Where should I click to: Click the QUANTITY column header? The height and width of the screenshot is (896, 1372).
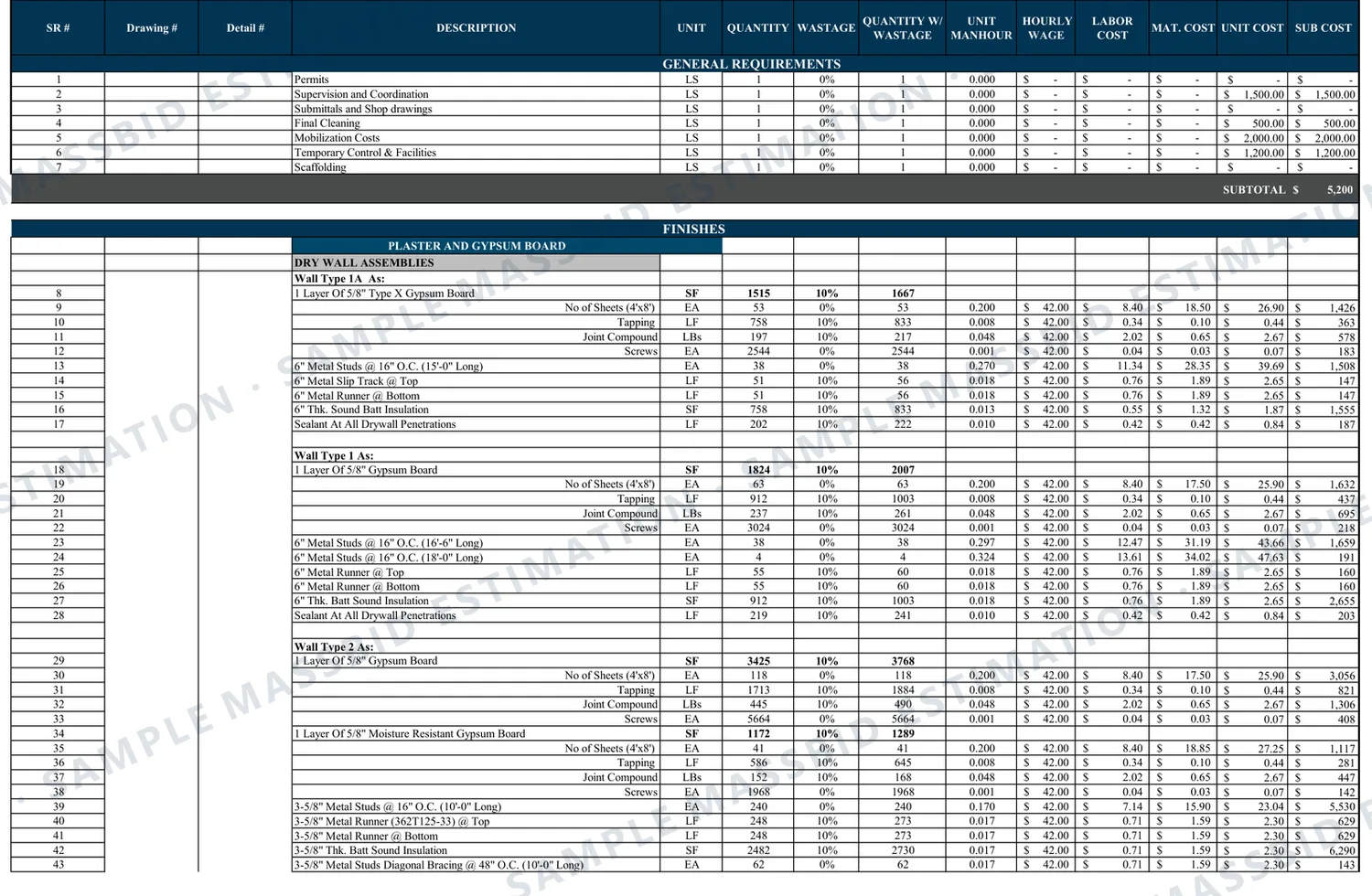[757, 28]
